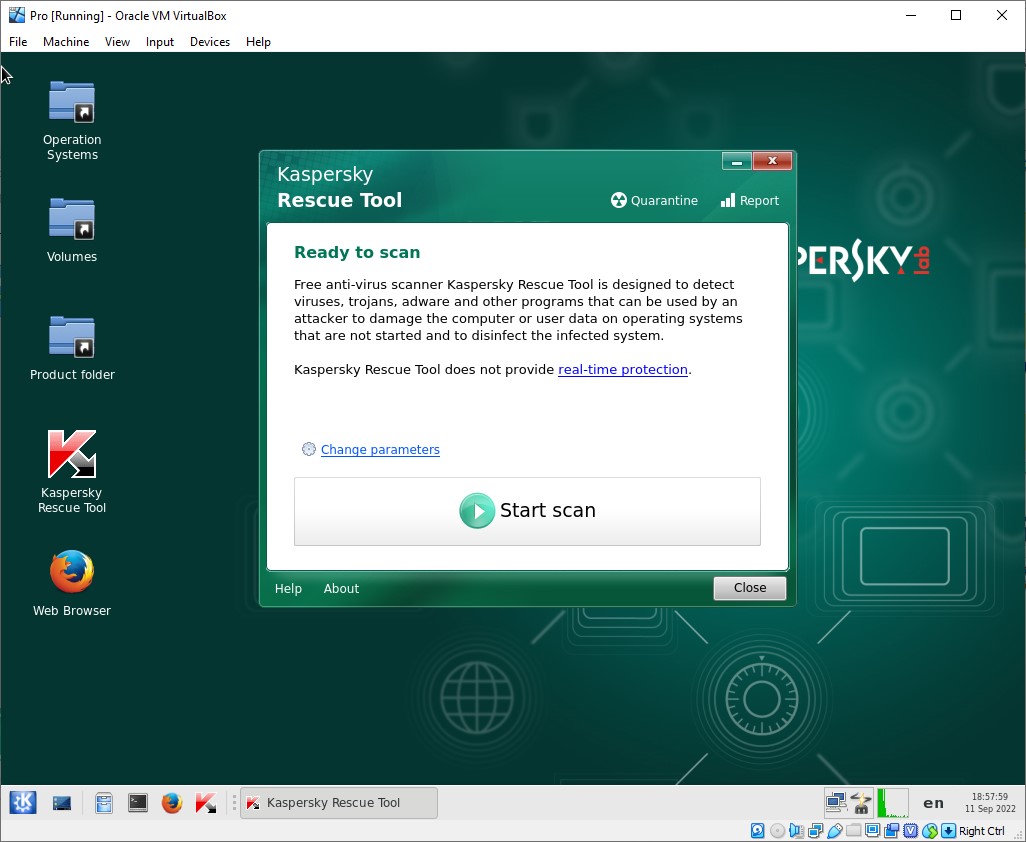Open the VirtualBox Help menu

(x=258, y=42)
